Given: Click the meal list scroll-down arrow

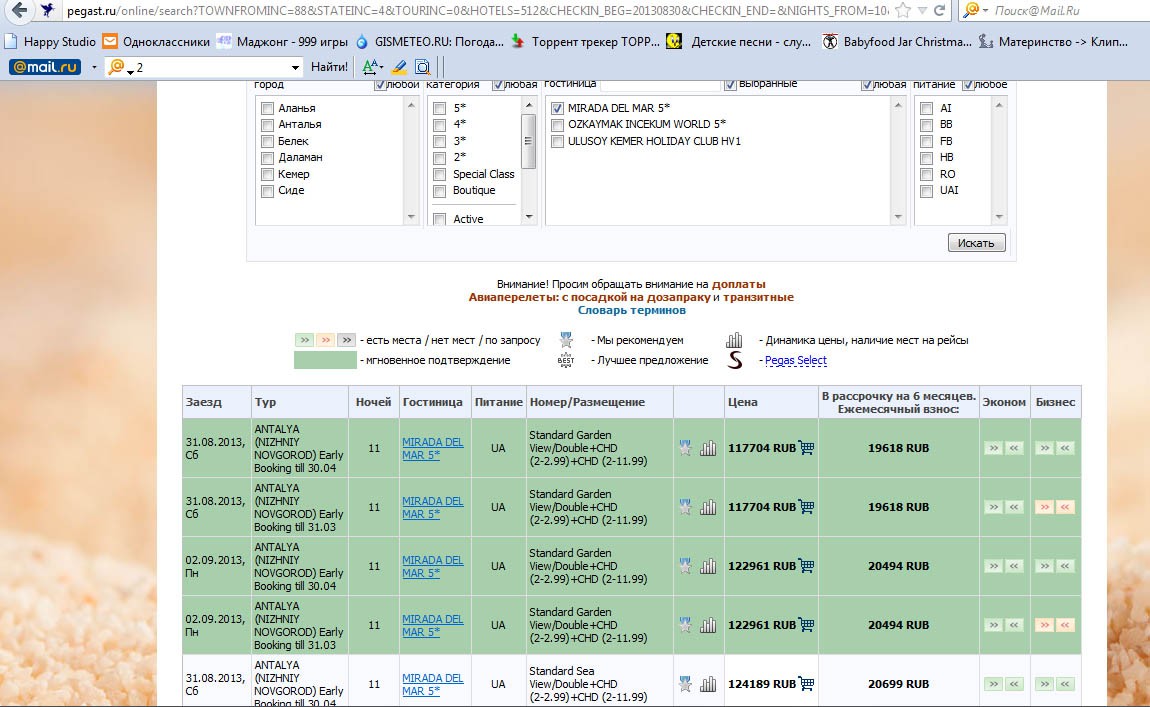Looking at the screenshot, I should click(999, 217).
